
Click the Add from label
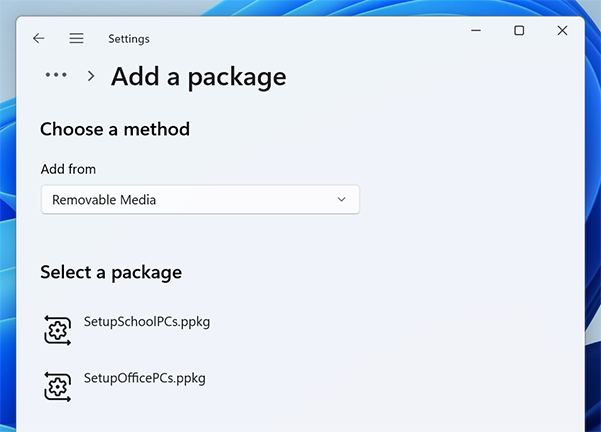[x=68, y=169]
